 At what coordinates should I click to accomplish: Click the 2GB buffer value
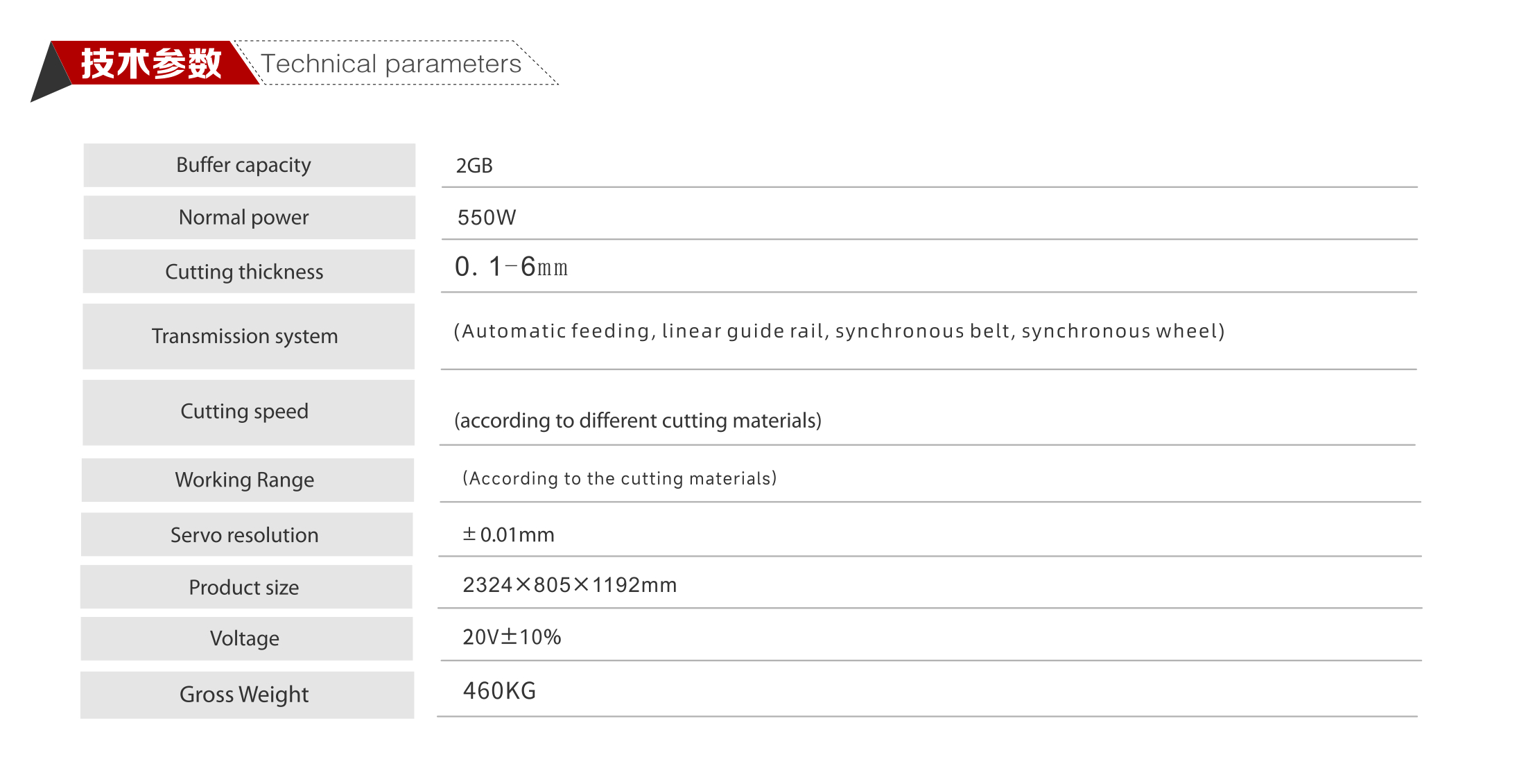tap(474, 166)
